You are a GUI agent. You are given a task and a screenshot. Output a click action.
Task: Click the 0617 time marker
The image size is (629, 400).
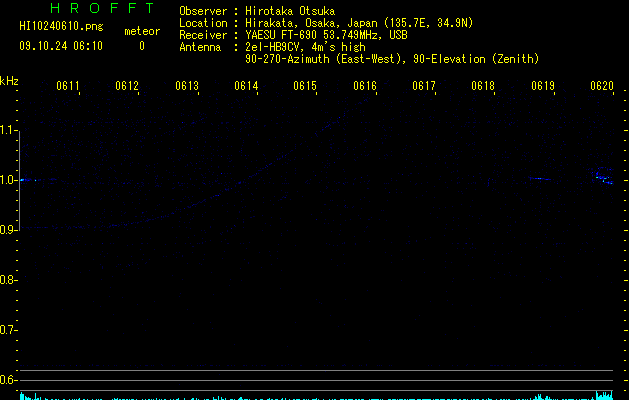424,86
